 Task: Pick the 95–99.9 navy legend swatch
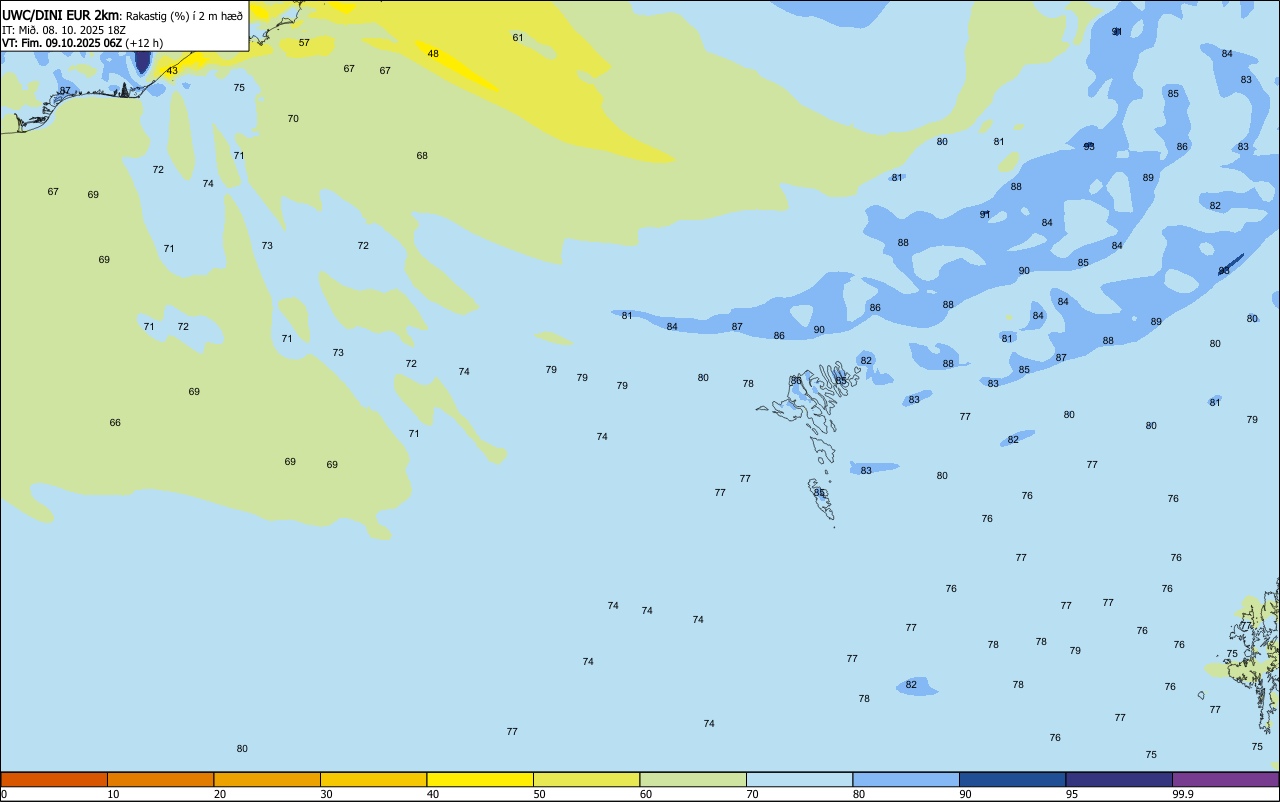[1119, 779]
